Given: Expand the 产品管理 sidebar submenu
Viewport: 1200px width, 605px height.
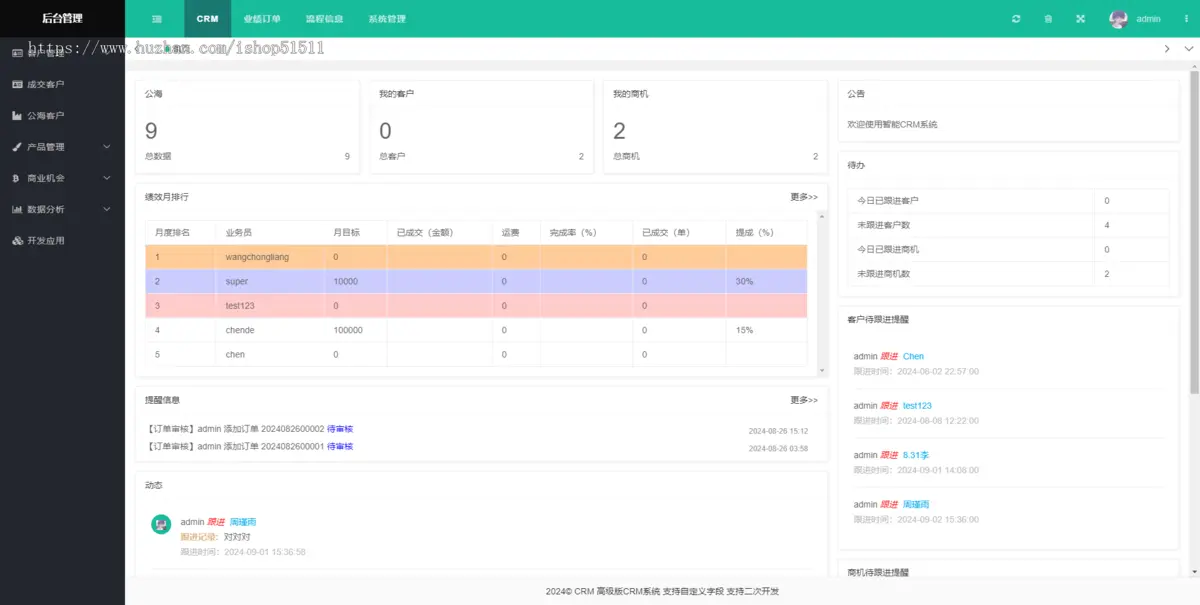Looking at the screenshot, I should (62, 147).
